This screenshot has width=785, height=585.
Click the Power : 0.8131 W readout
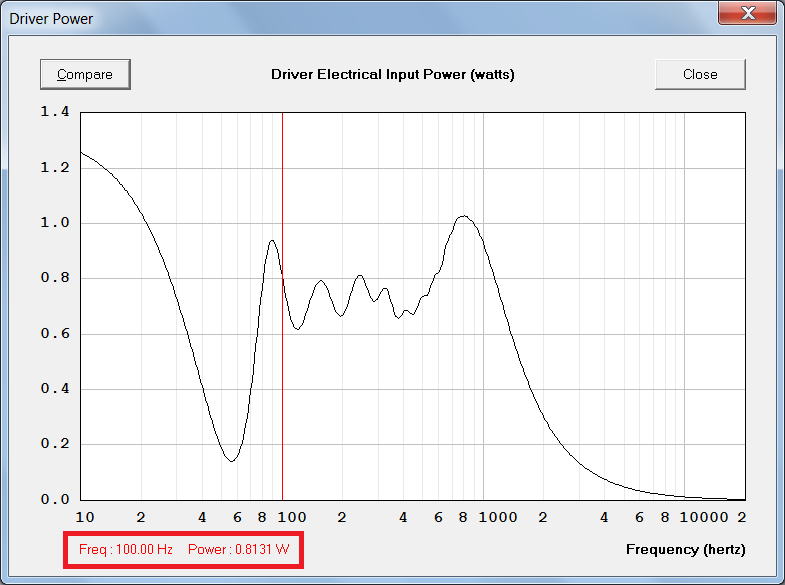(239, 549)
